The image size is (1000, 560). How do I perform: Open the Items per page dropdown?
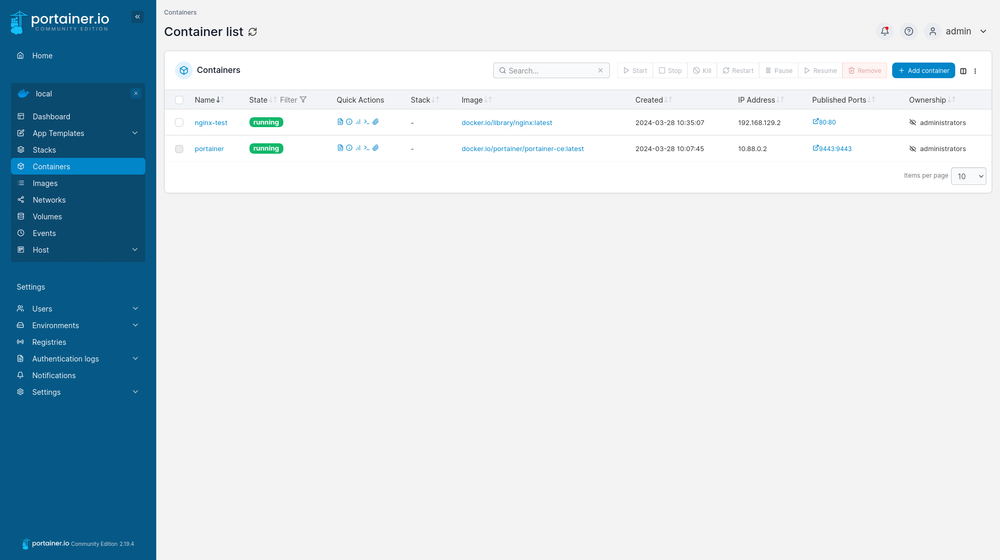tap(968, 176)
